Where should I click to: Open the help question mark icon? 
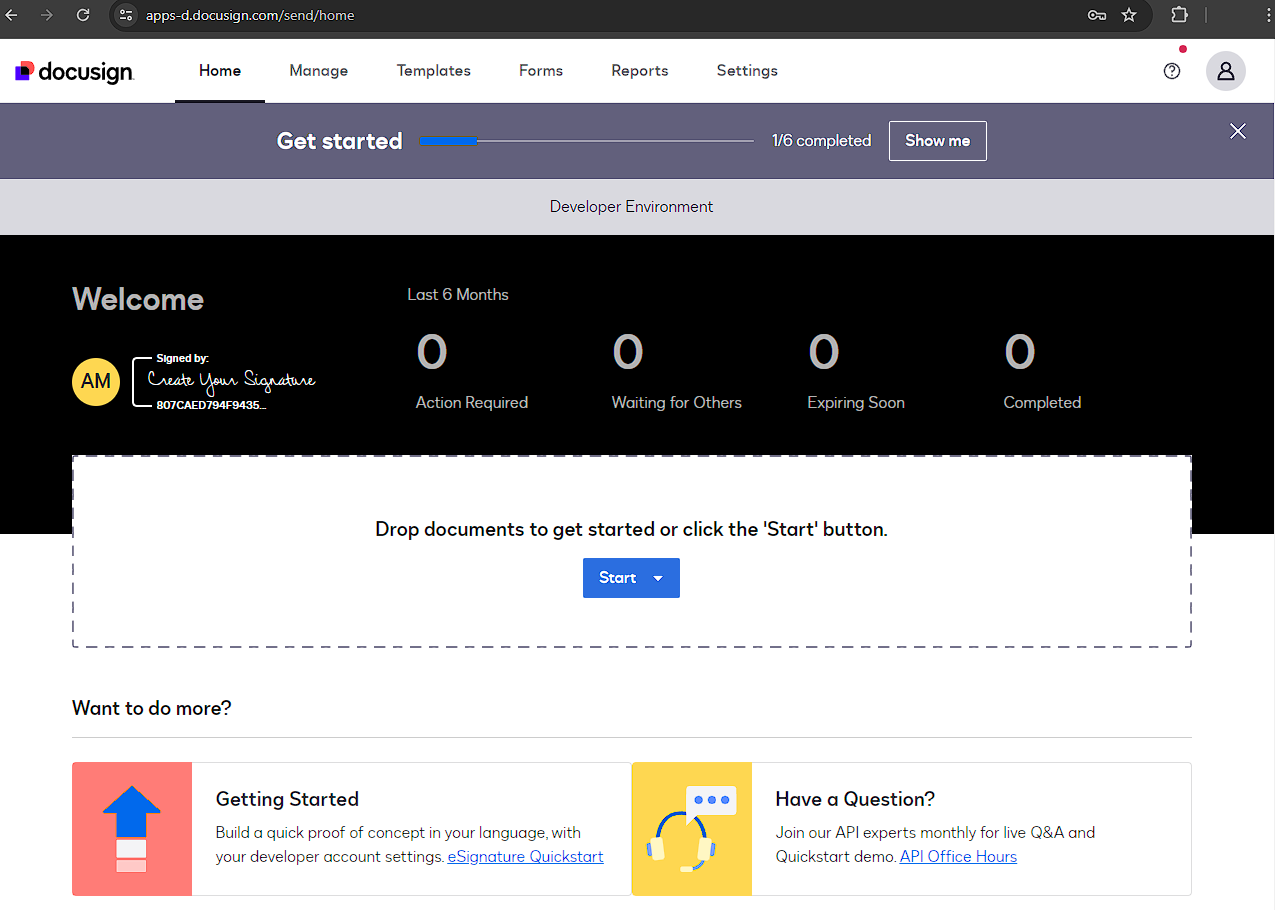(1172, 71)
